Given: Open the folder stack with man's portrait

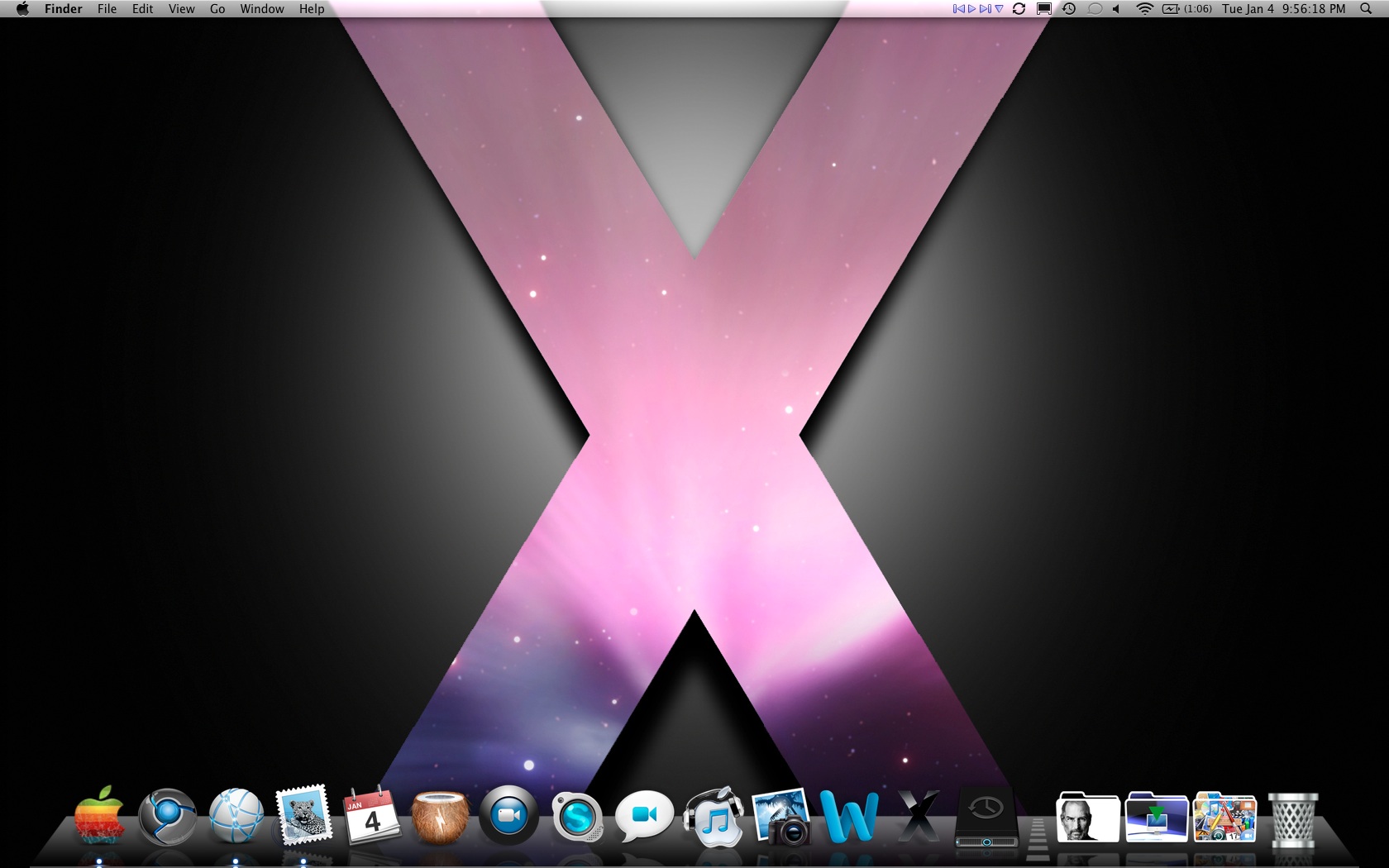Looking at the screenshot, I should pos(1088,817).
